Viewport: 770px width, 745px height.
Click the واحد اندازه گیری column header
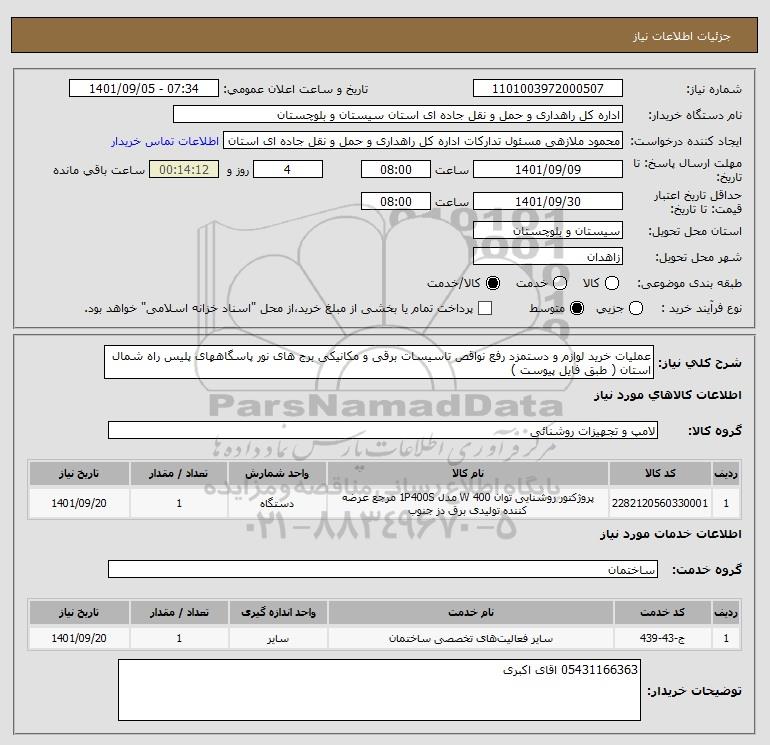click(x=278, y=612)
